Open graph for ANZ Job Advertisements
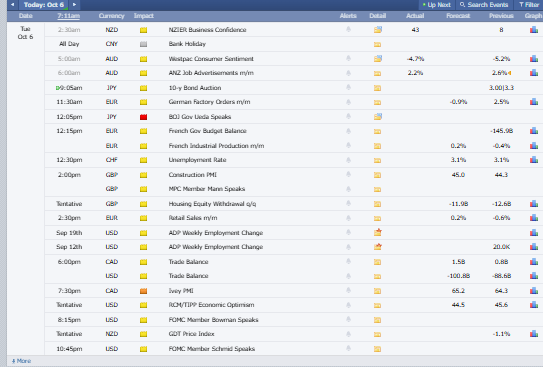Viewport: 543px width, 367px height. click(x=534, y=73)
